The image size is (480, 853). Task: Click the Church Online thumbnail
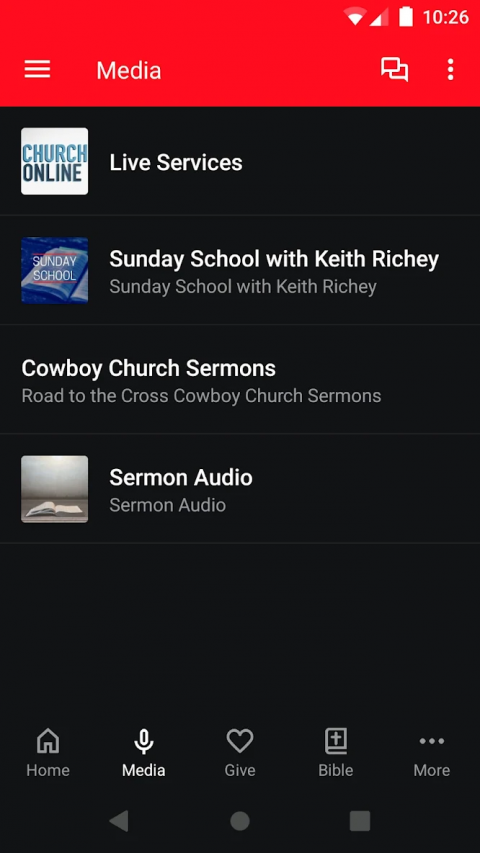[54, 161]
